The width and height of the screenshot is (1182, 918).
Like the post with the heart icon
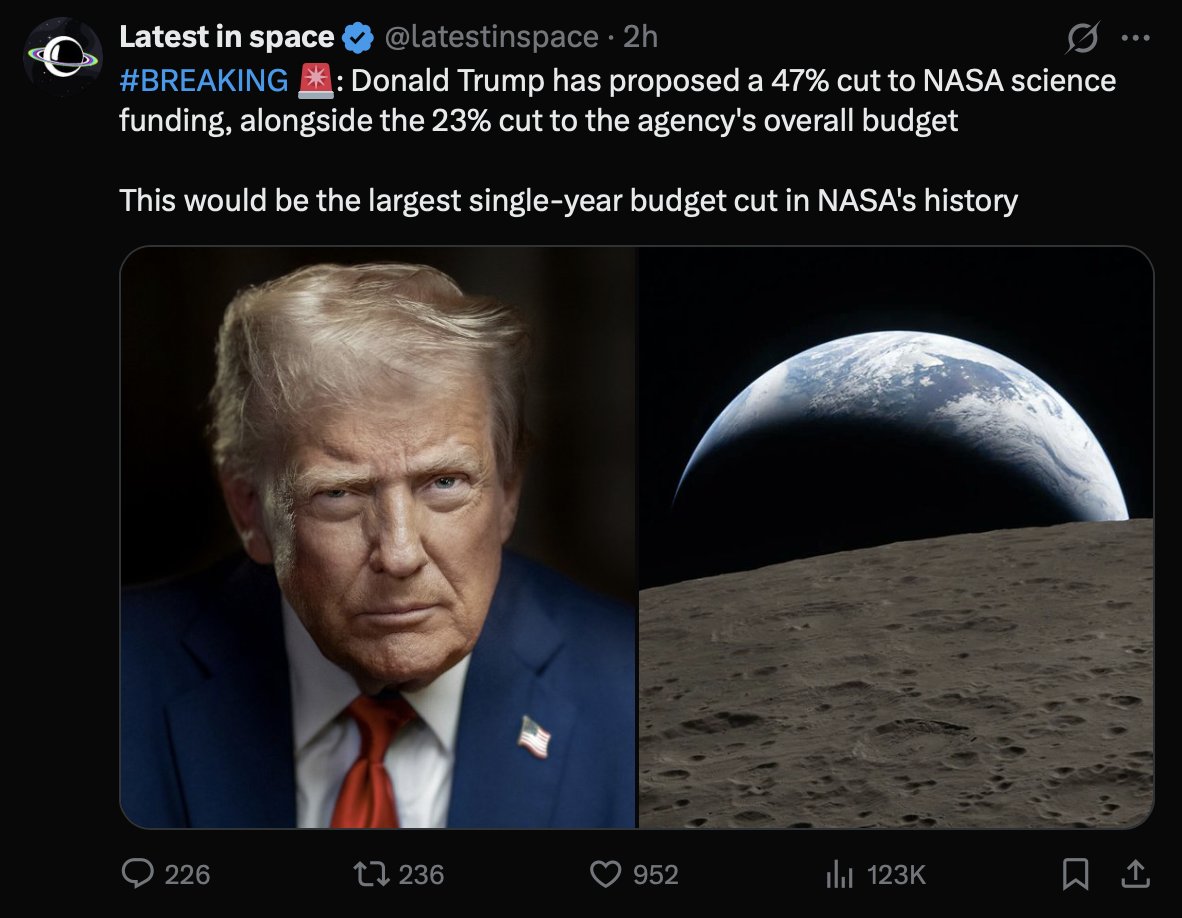(x=605, y=874)
